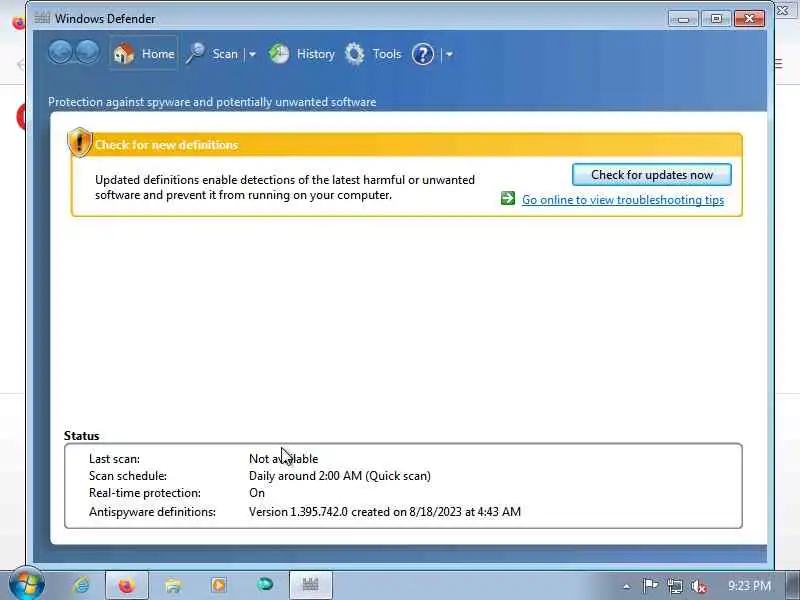Launch Internet Explorer from the taskbar

click(81, 585)
